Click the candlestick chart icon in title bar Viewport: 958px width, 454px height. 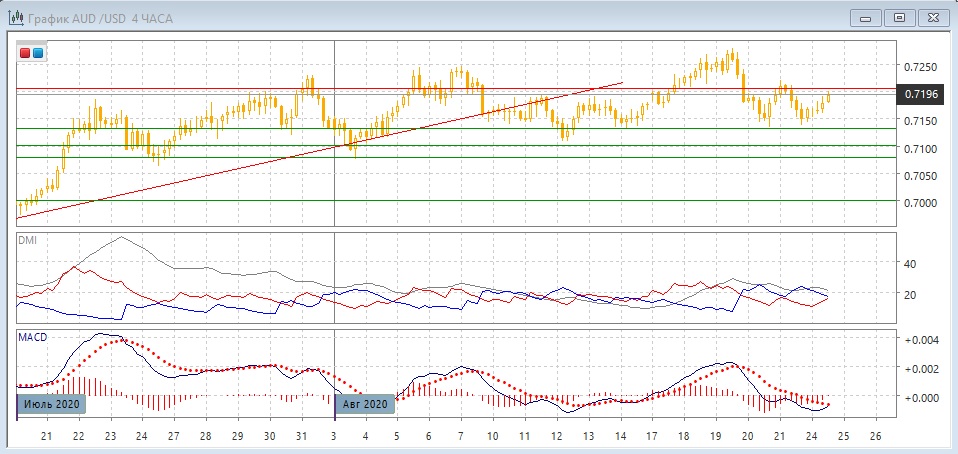[14, 17]
